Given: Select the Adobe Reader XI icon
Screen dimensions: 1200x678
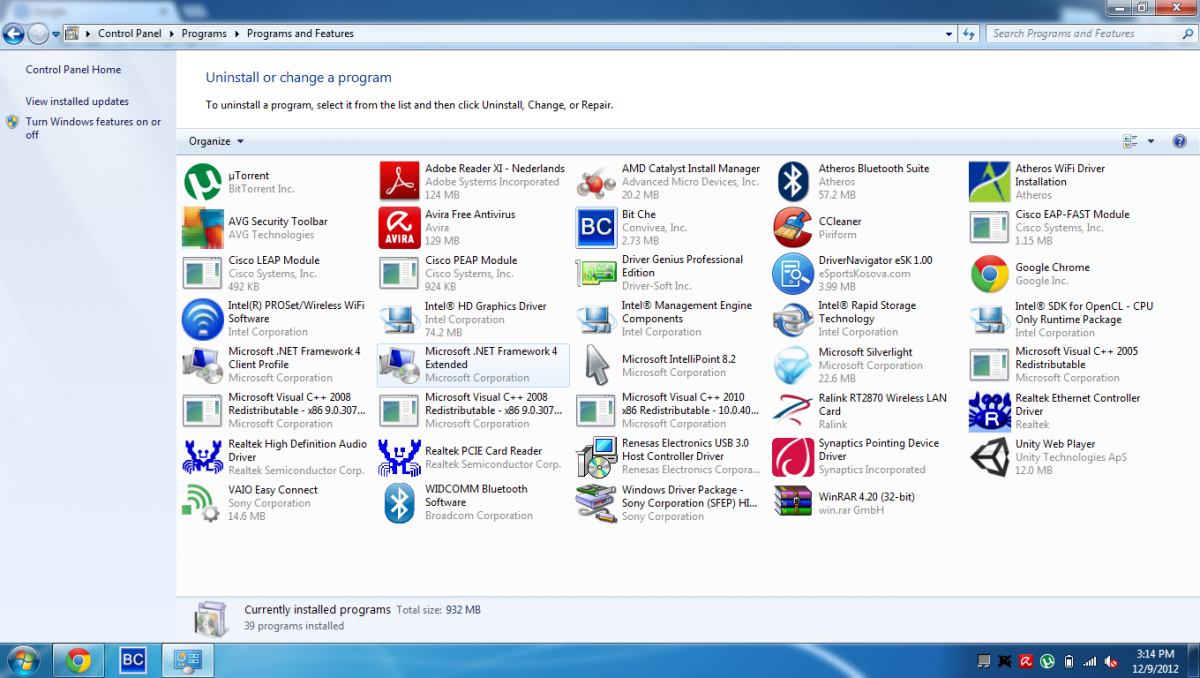Looking at the screenshot, I should (x=399, y=182).
